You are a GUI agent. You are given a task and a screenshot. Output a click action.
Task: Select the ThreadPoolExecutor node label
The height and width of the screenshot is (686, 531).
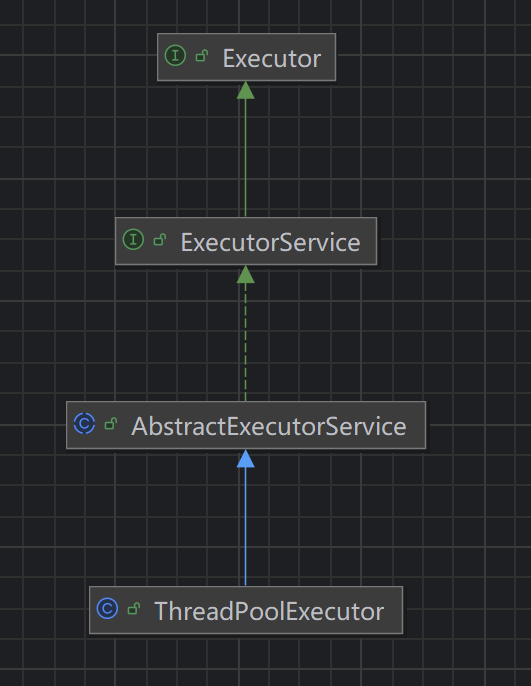[269, 611]
